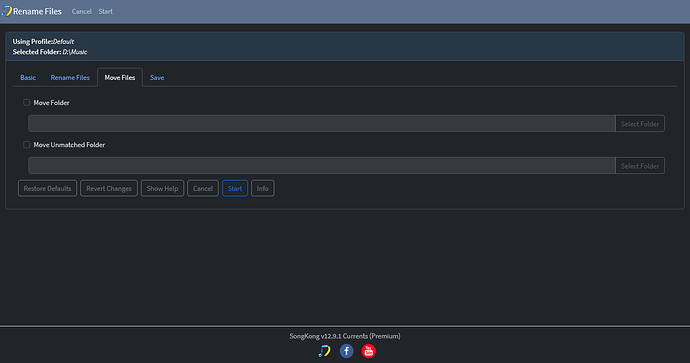Click the Move Unmatched Folder path field
The image size is (690, 363).
pos(322,166)
